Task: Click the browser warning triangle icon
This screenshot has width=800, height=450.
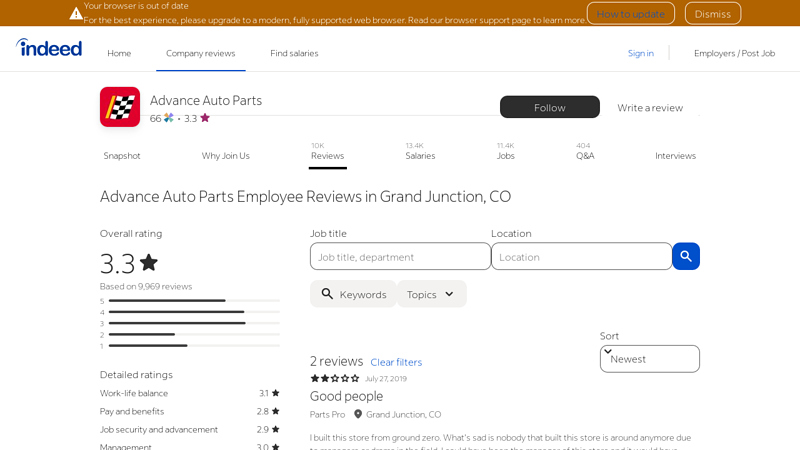Action: pyautogui.click(x=76, y=13)
